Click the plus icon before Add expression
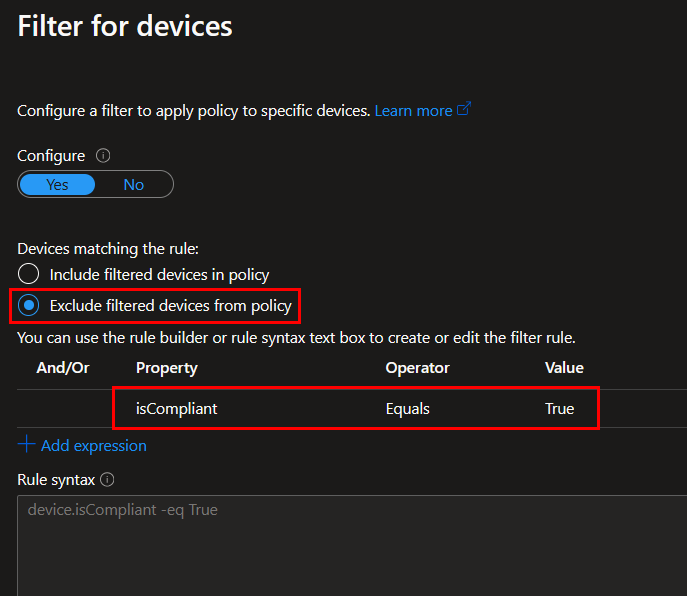 (x=26, y=445)
